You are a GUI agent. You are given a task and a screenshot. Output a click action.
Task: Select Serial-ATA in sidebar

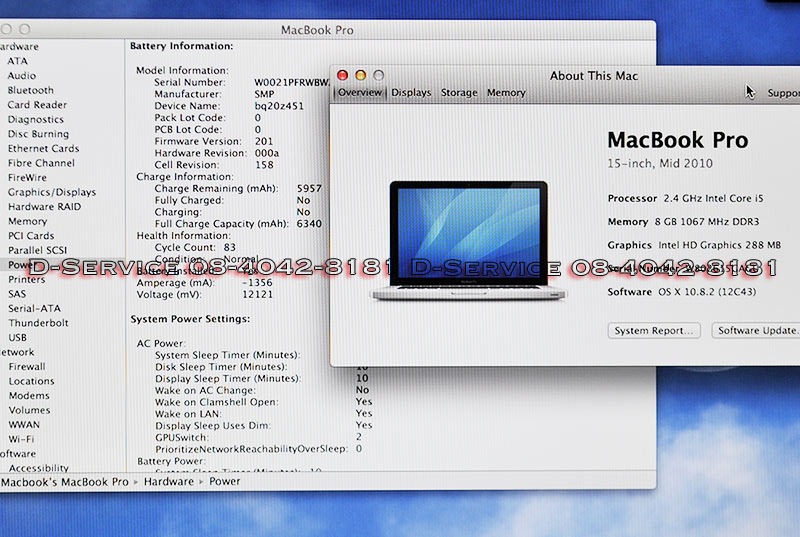click(x=34, y=309)
